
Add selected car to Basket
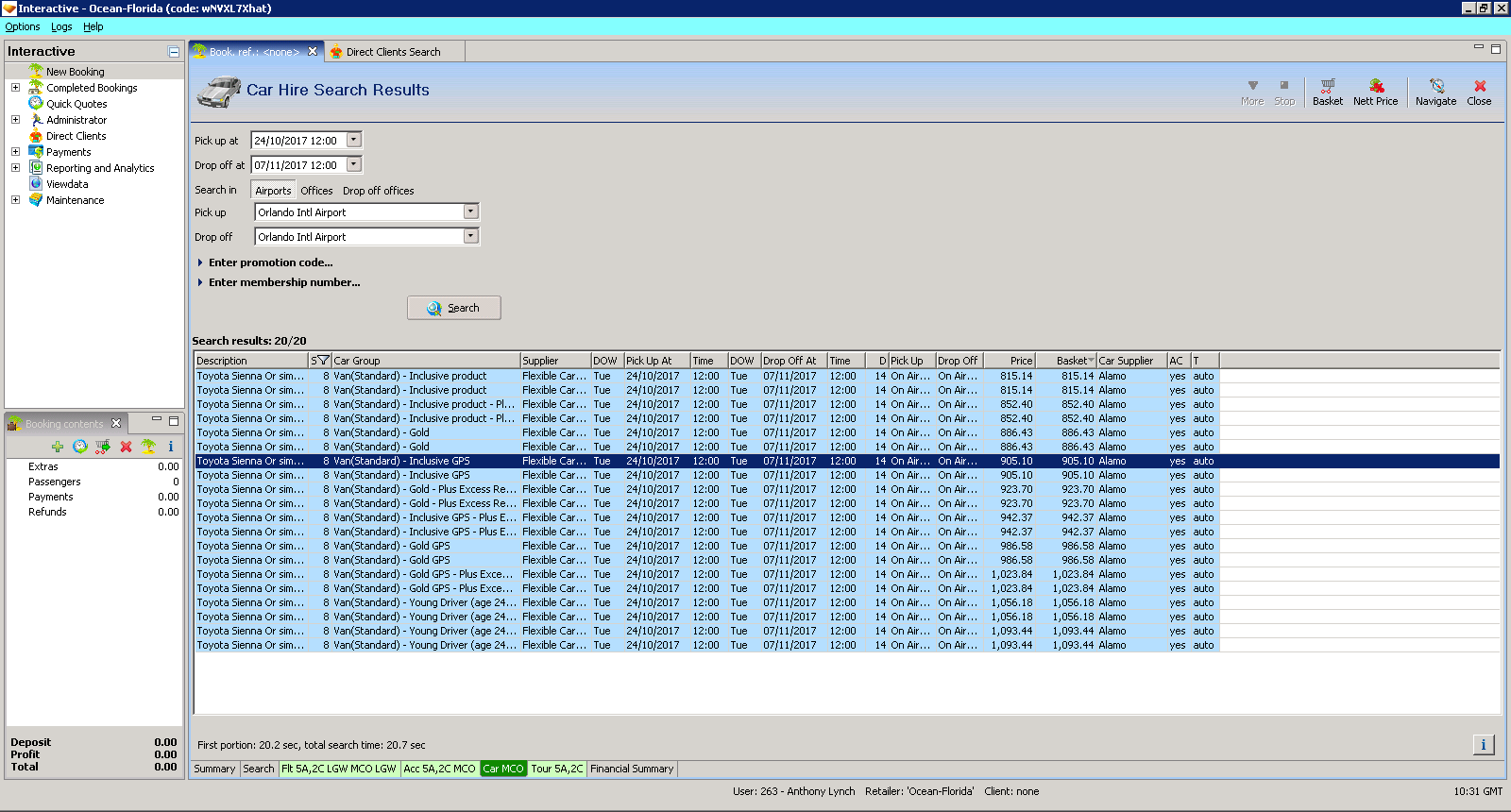pos(1327,92)
